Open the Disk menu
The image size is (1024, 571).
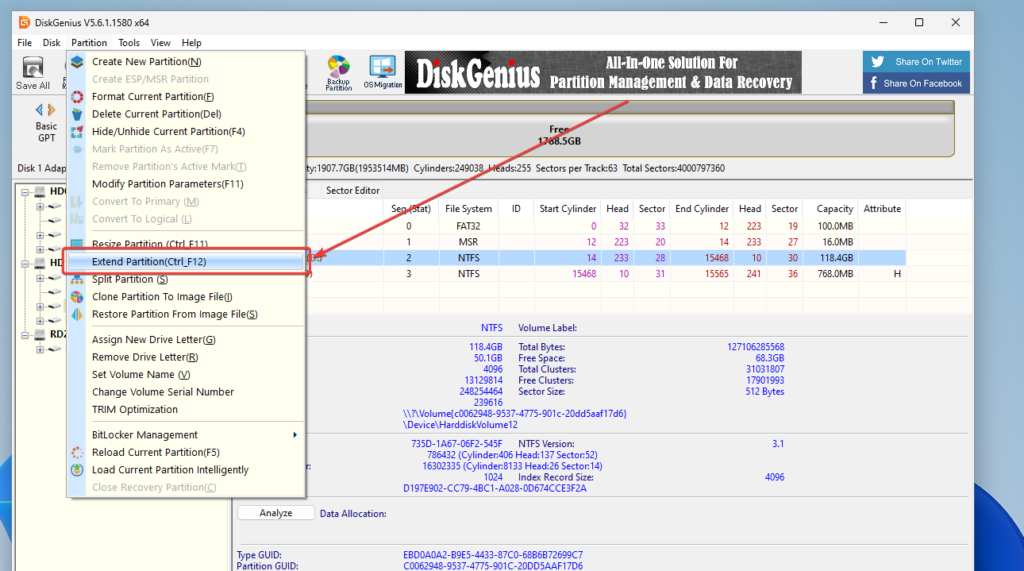click(52, 42)
